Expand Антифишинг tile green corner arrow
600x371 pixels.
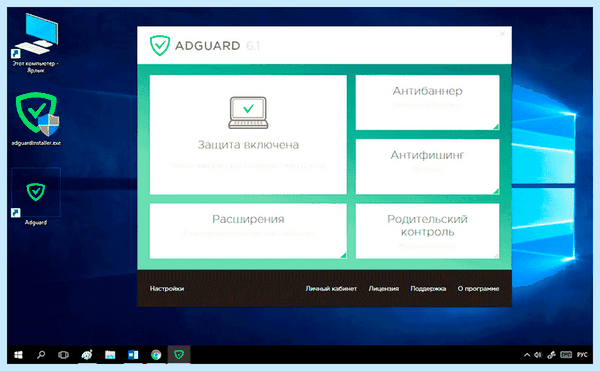[x=496, y=190]
